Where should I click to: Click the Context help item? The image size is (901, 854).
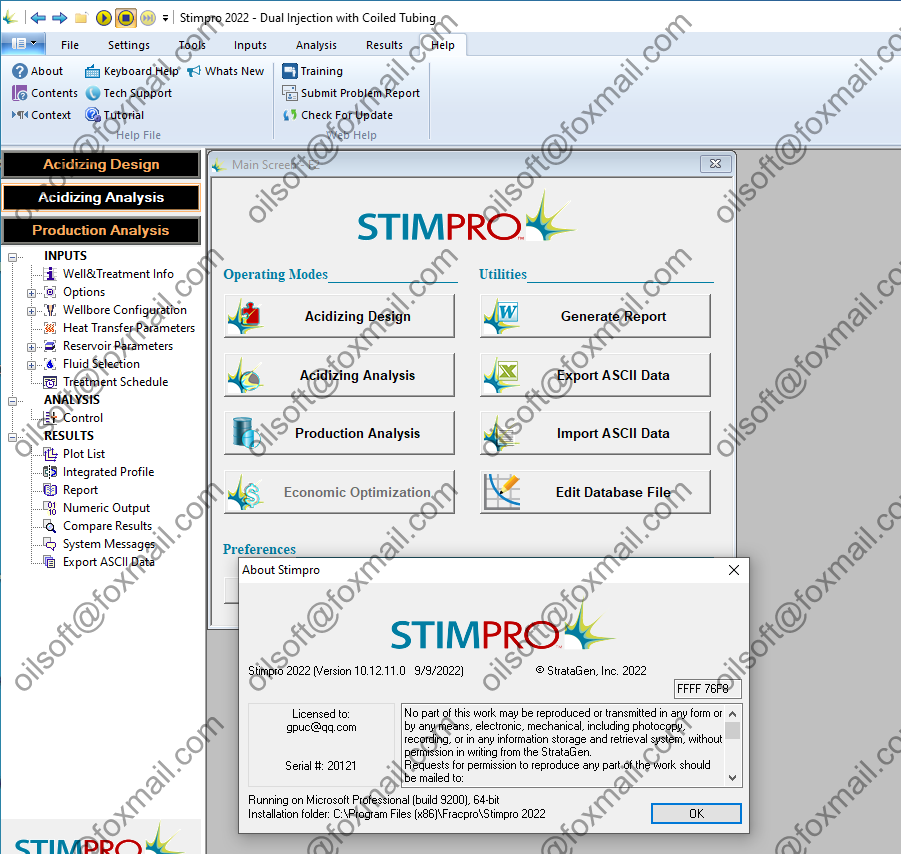pyautogui.click(x=41, y=115)
